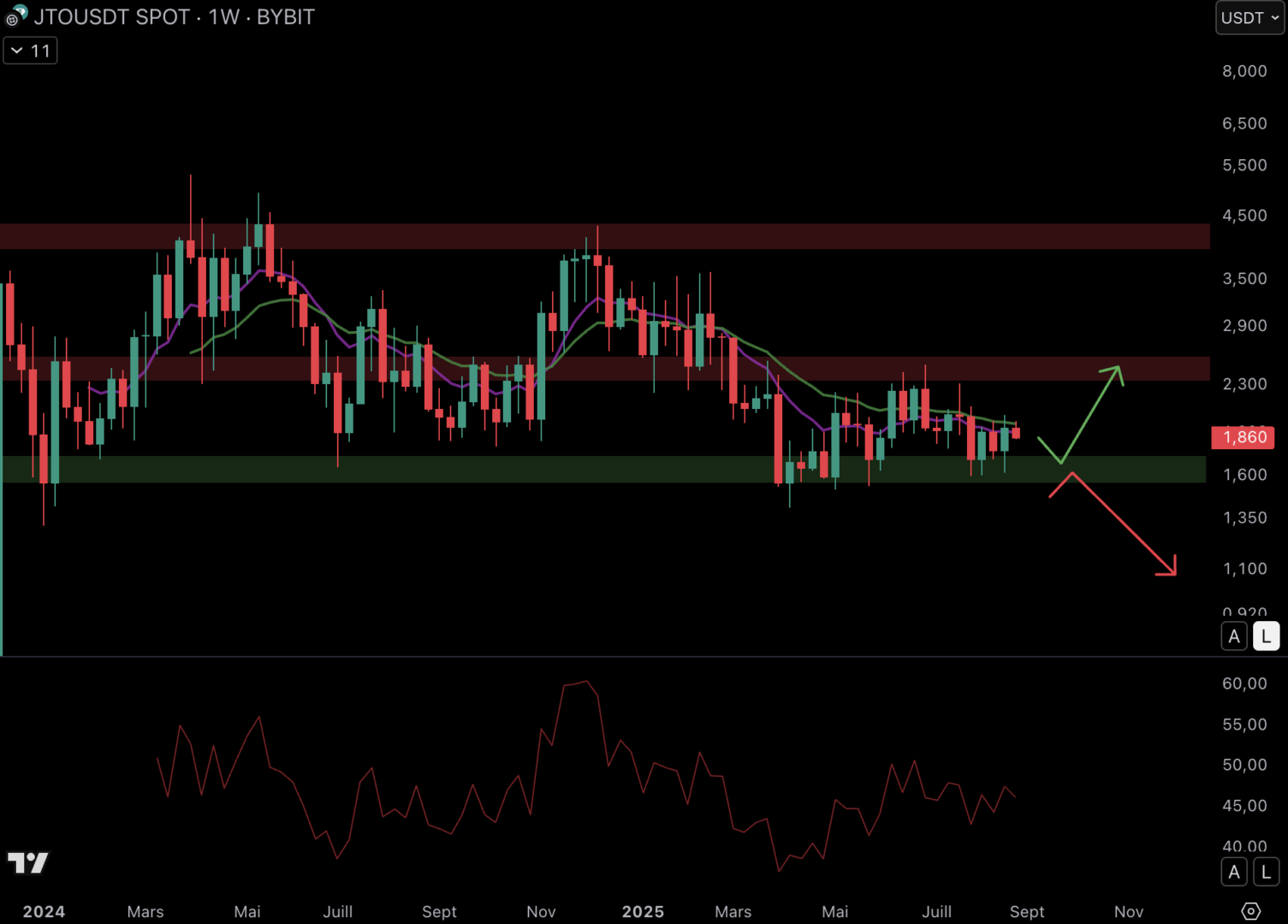Expand the collapsed indicators legend showing 11
This screenshot has width=1288, height=924.
point(30,50)
